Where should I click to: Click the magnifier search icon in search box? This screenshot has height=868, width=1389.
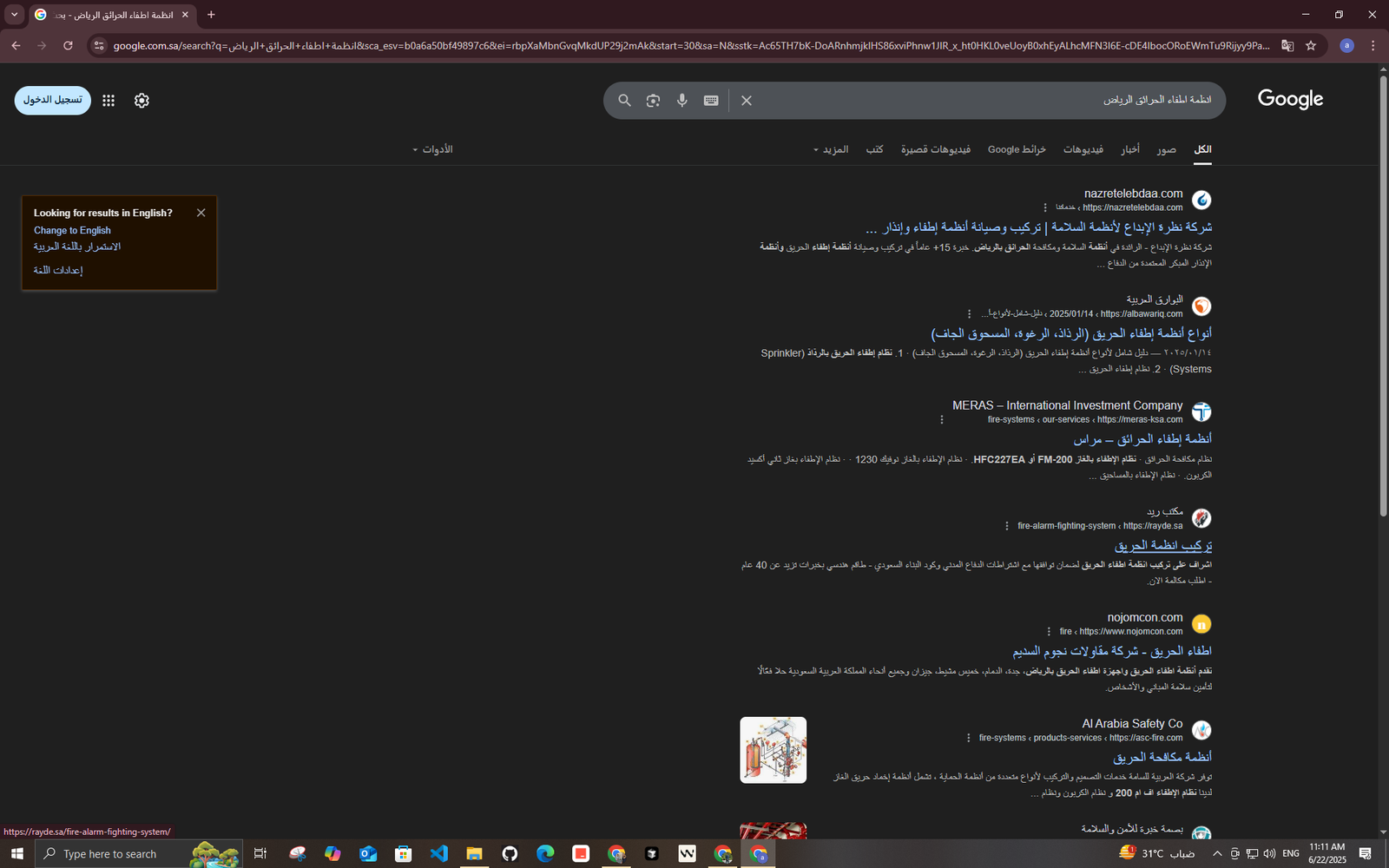point(624,101)
